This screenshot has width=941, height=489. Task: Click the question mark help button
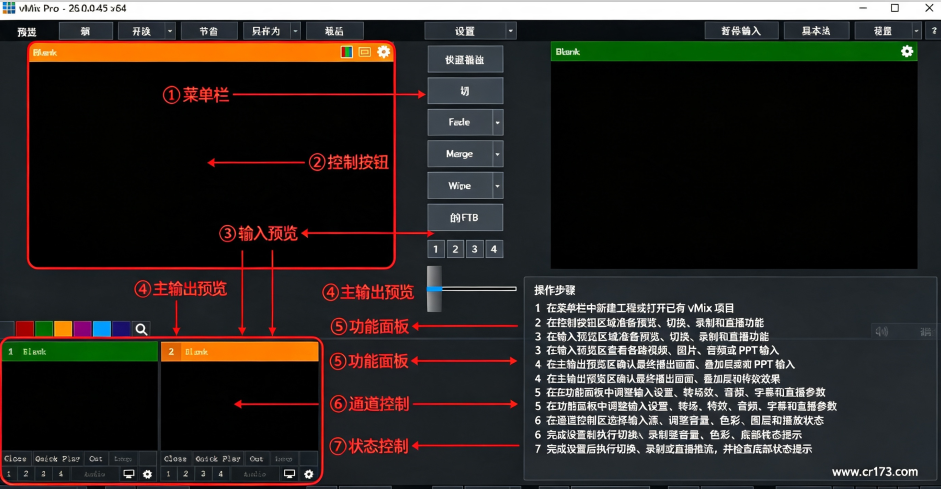click(x=934, y=31)
